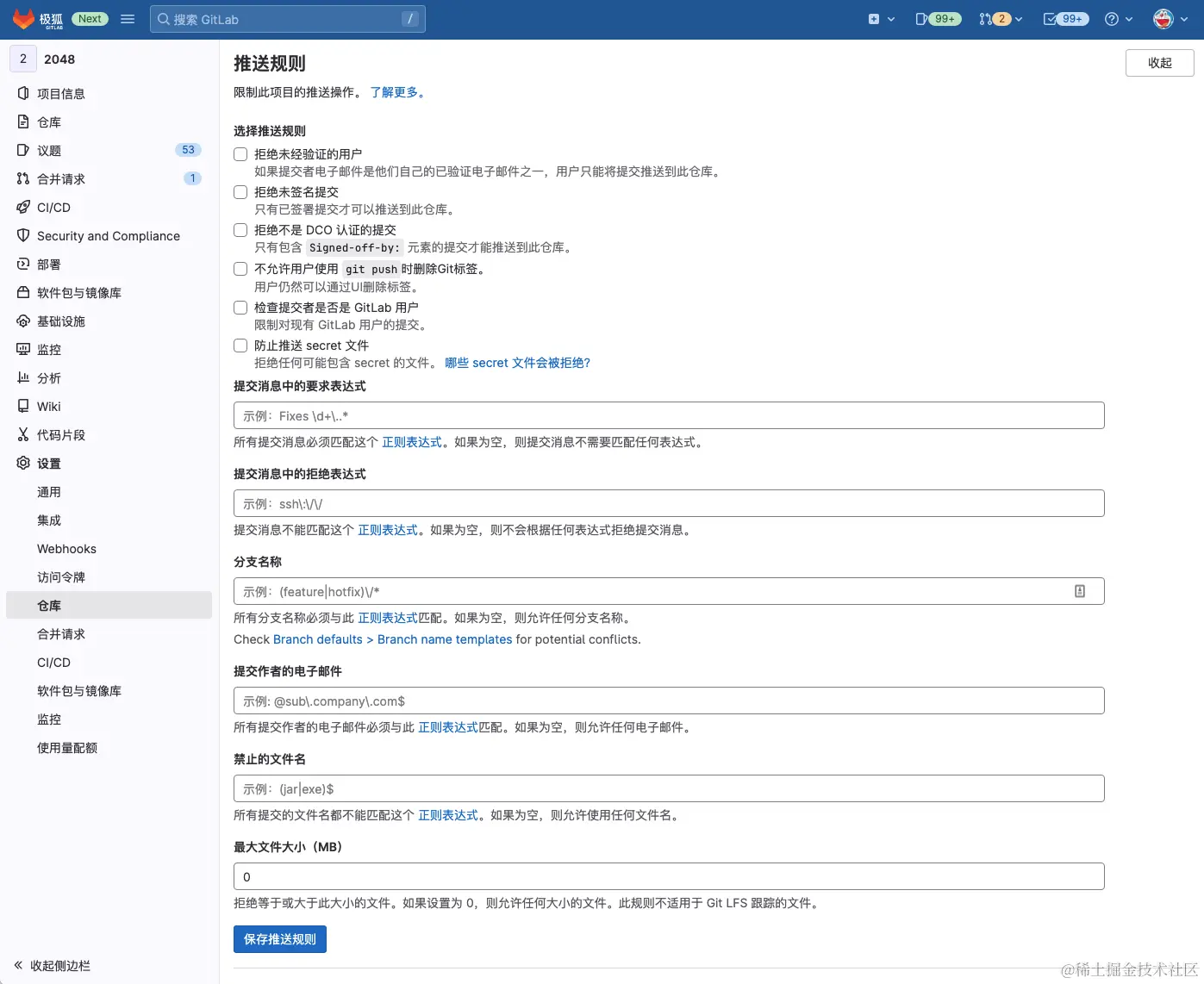Screen dimensions: 1204x984
Task: Open Branch defaults > Branch name templates link
Action: pos(392,639)
